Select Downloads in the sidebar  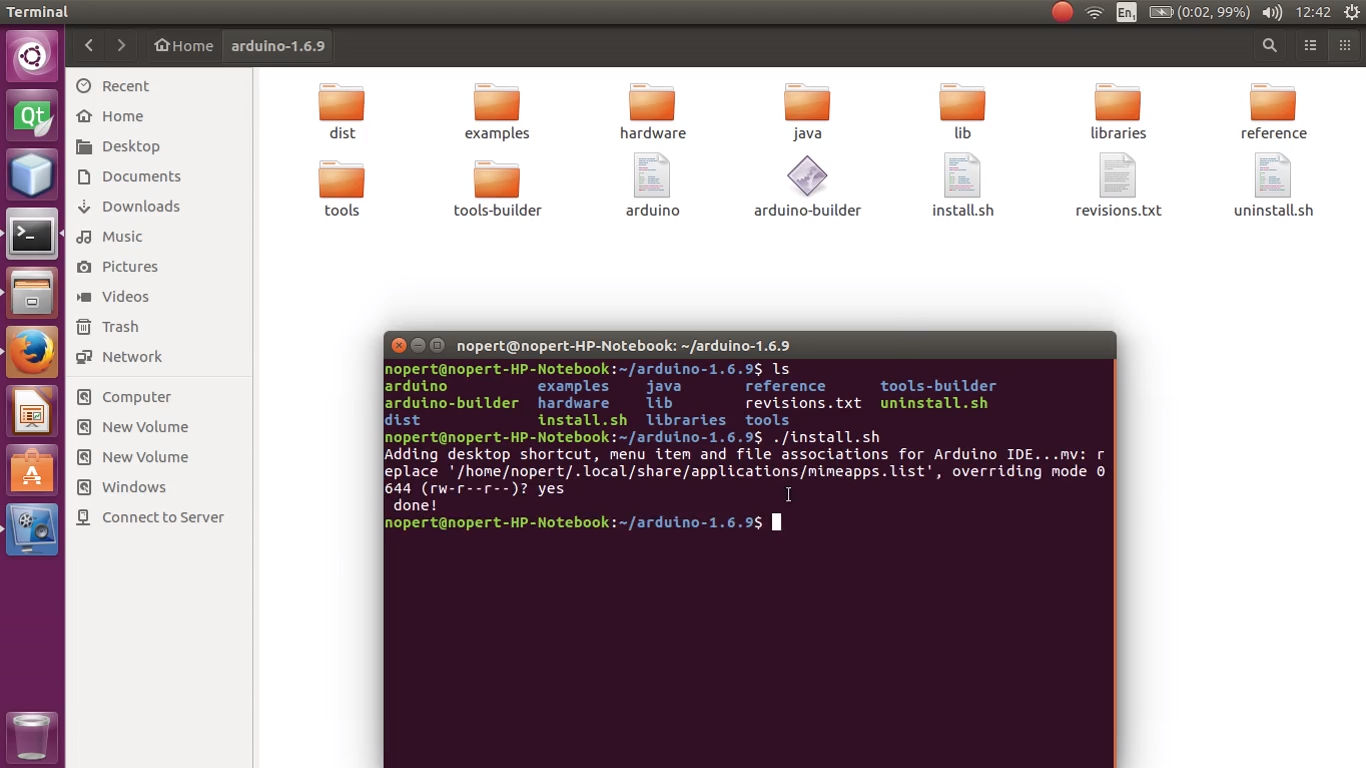point(140,206)
